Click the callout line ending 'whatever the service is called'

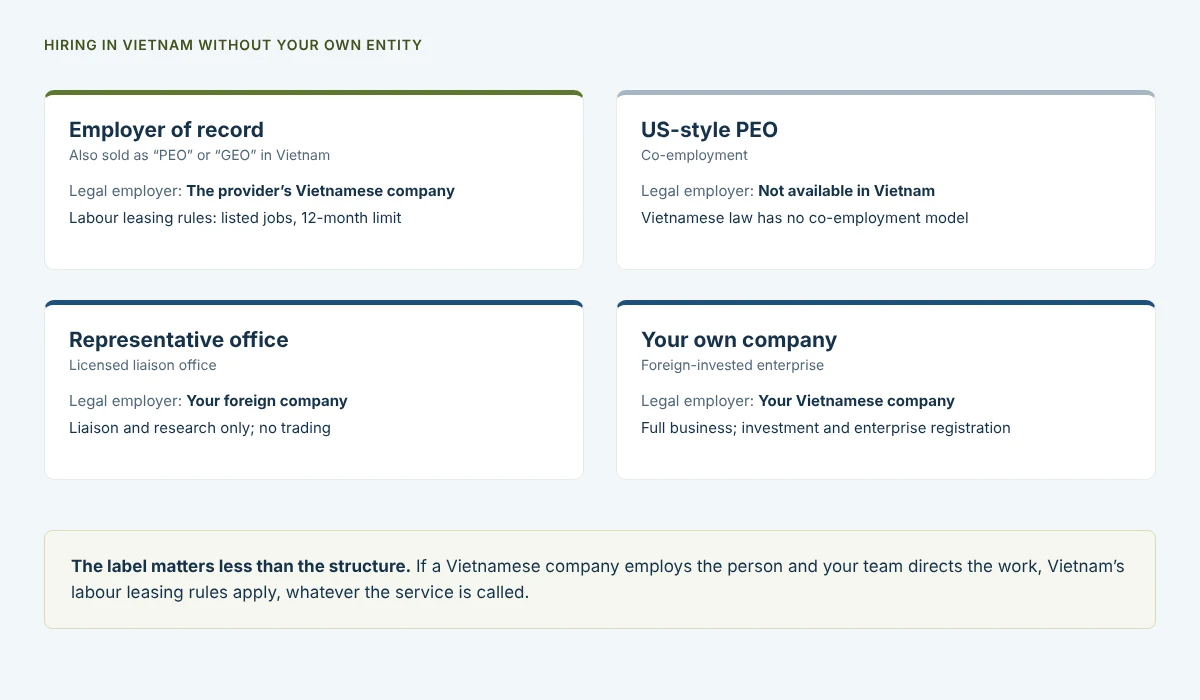(300, 592)
